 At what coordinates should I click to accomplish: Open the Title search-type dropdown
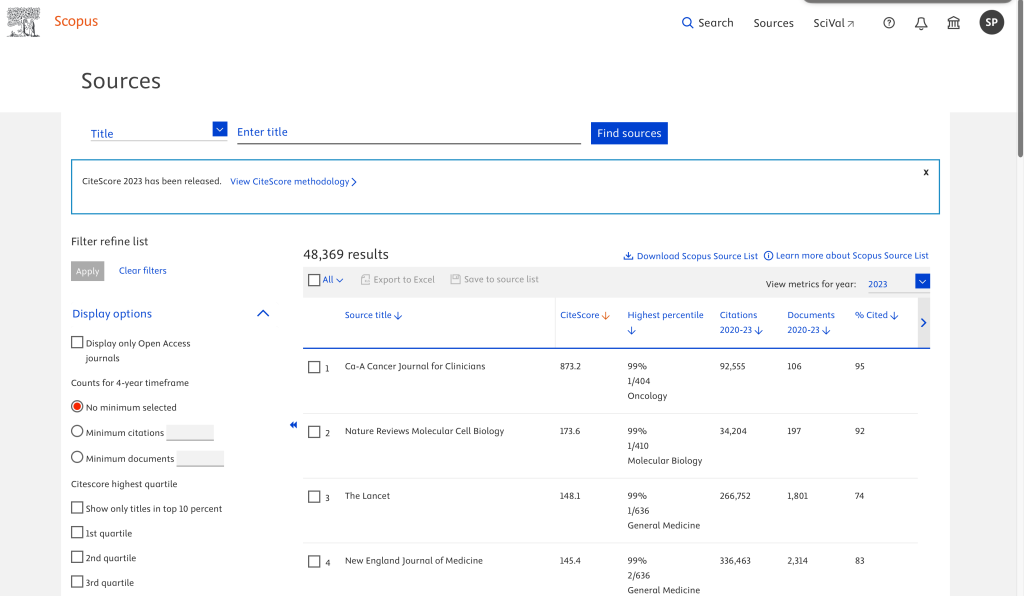159,131
